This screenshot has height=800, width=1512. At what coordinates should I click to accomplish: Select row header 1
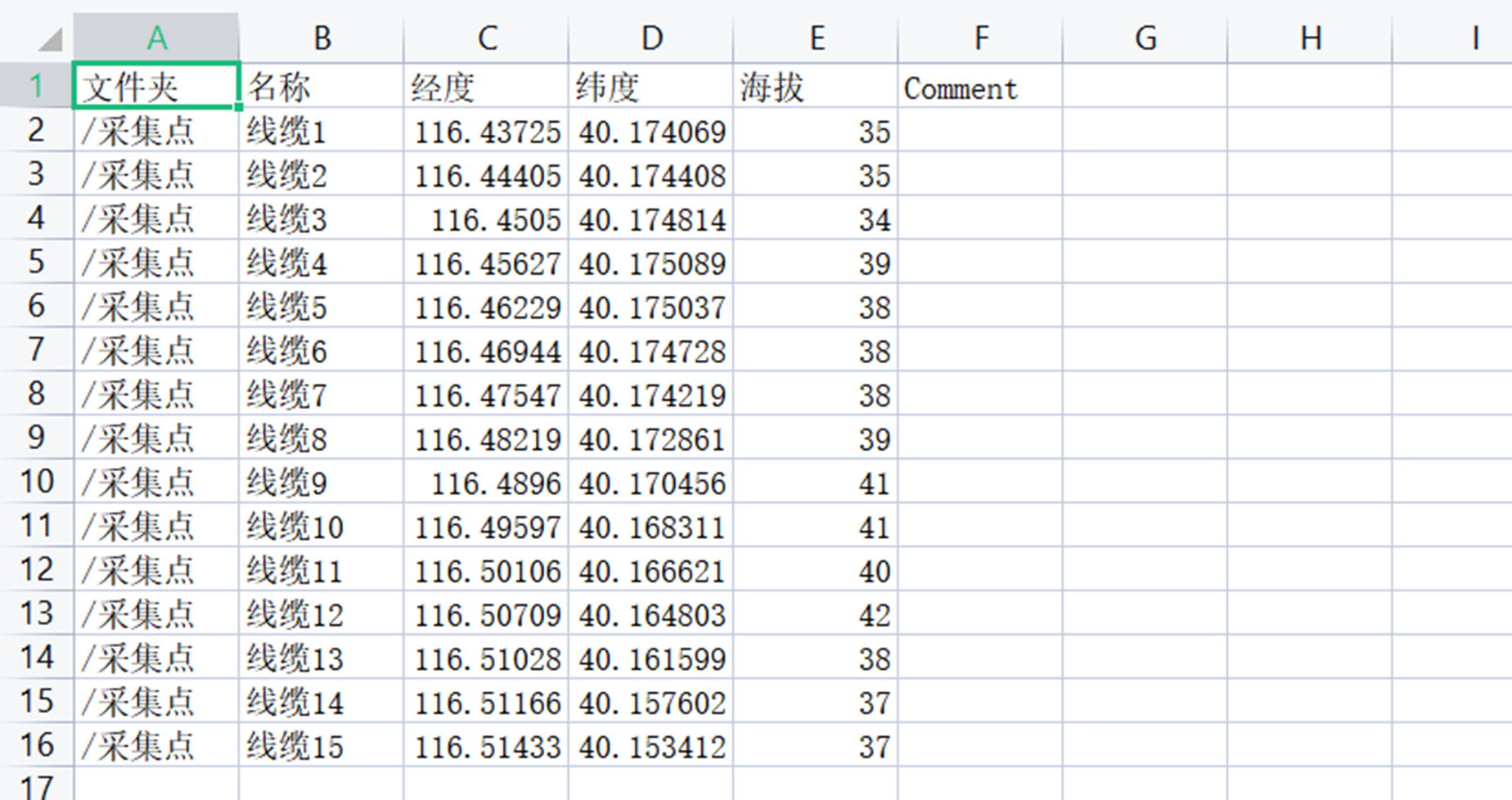[x=37, y=88]
